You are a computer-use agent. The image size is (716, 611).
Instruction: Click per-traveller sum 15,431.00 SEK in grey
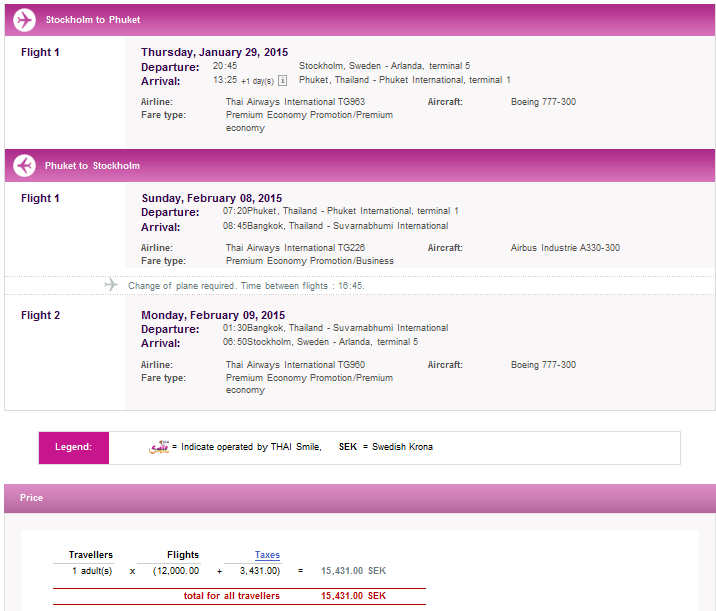tap(353, 571)
